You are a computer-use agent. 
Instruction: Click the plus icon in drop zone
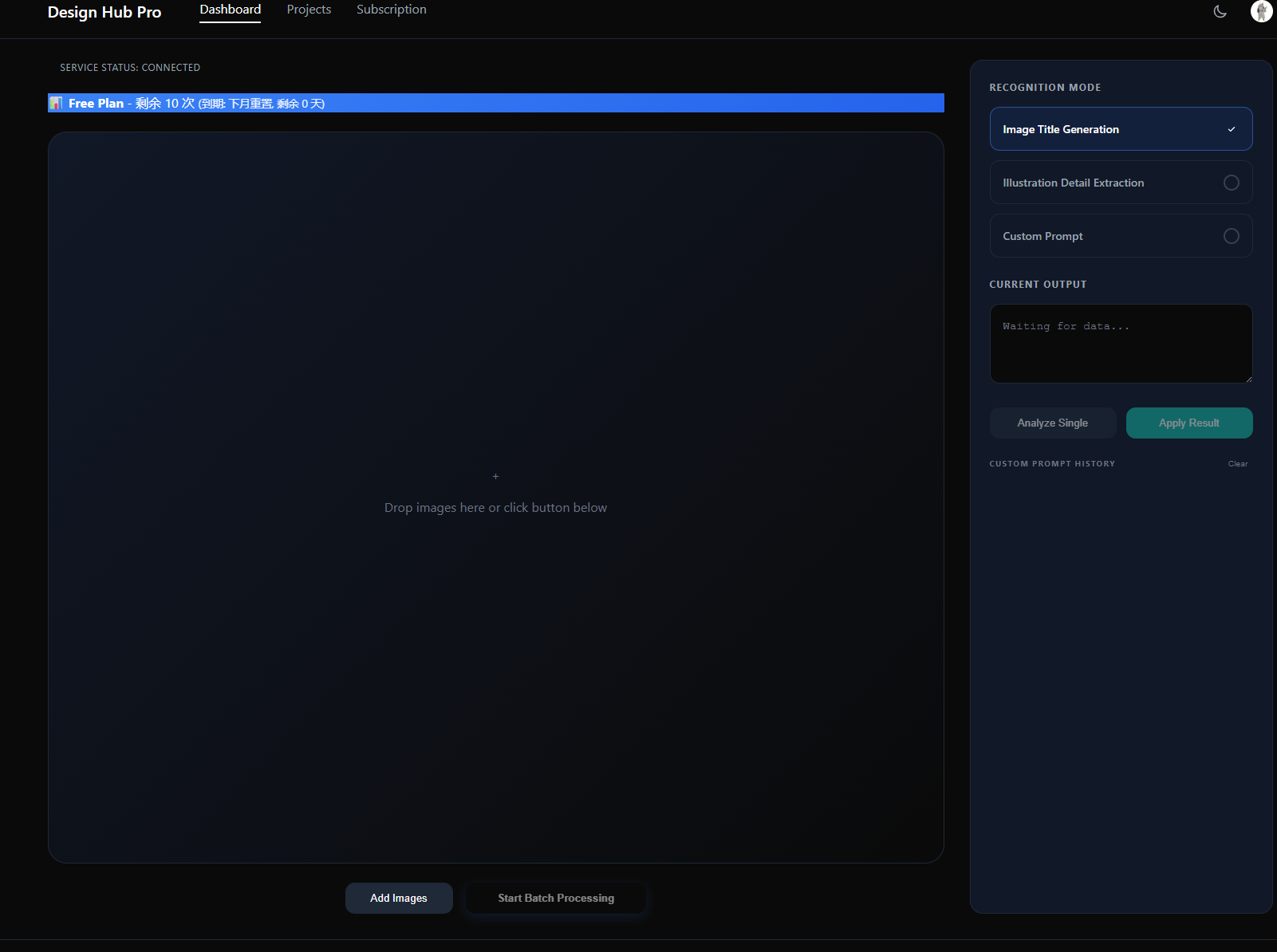(x=495, y=476)
